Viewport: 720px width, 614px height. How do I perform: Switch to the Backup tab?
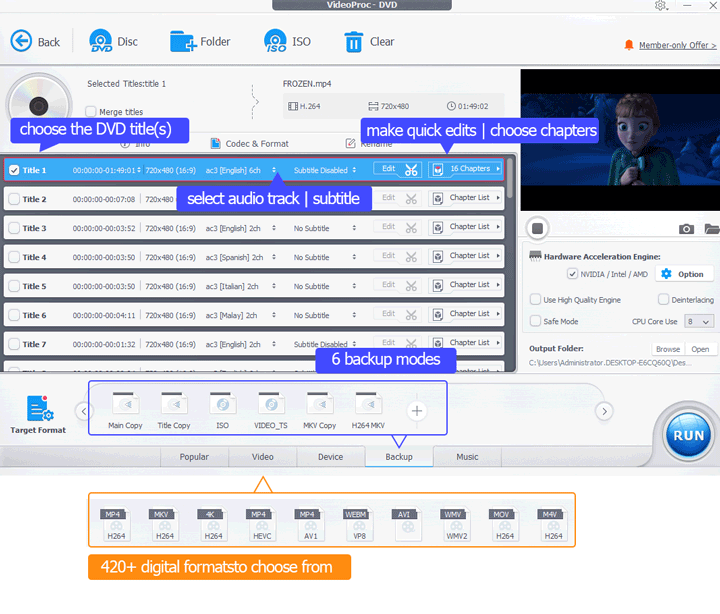399,457
